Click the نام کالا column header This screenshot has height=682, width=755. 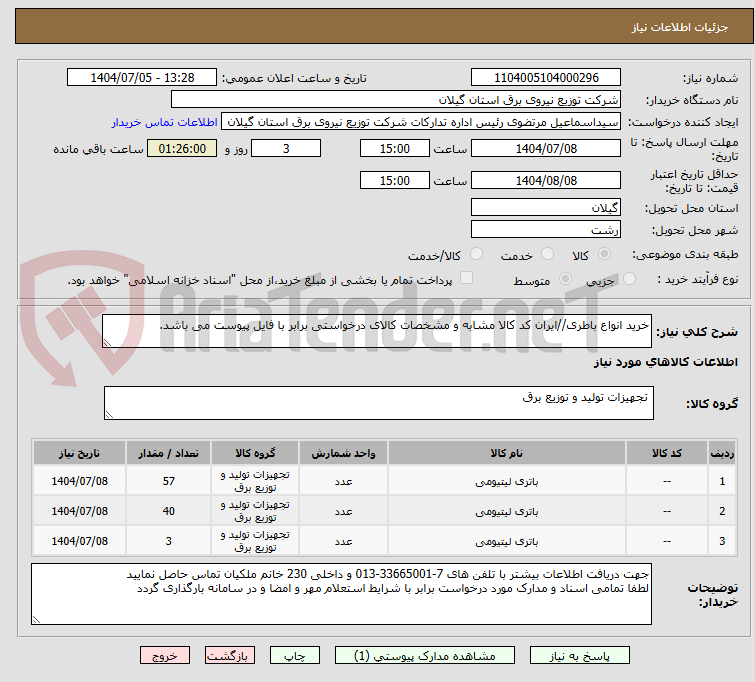[497, 453]
